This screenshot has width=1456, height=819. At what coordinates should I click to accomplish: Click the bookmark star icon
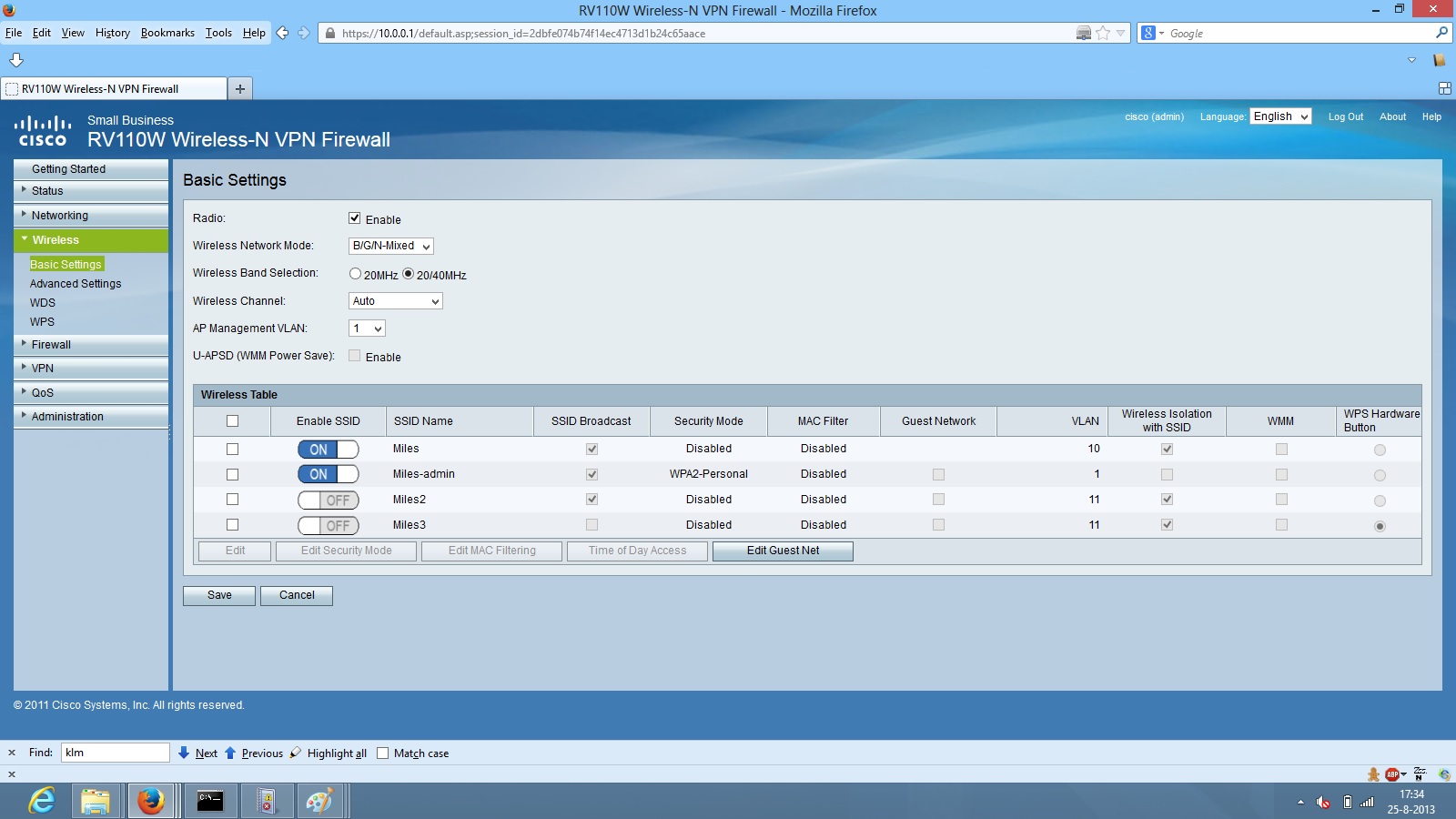[x=1103, y=33]
